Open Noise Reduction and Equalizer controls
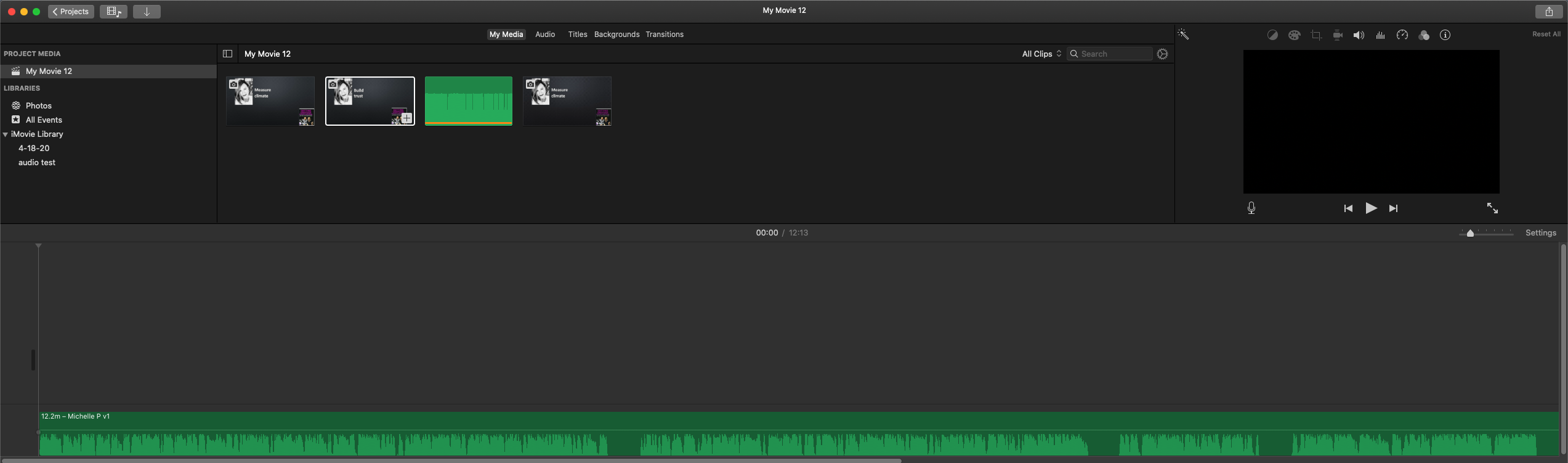Image resolution: width=1568 pixels, height=463 pixels. pyautogui.click(x=1381, y=35)
